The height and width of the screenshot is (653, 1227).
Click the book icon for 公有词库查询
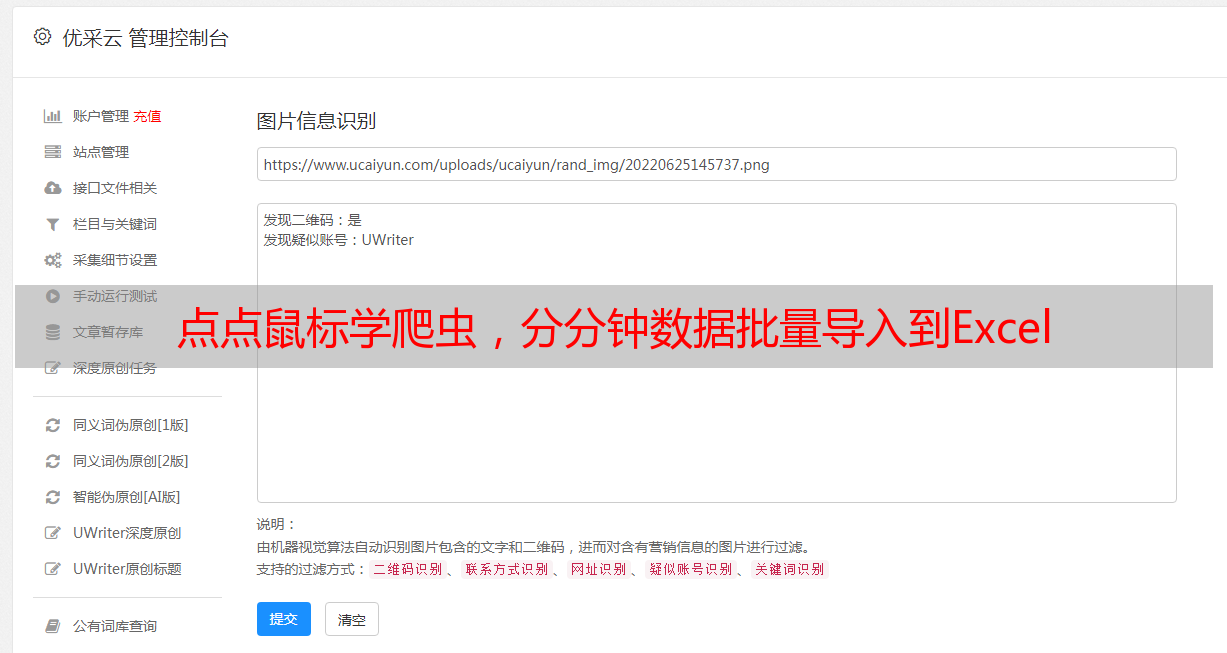click(53, 626)
